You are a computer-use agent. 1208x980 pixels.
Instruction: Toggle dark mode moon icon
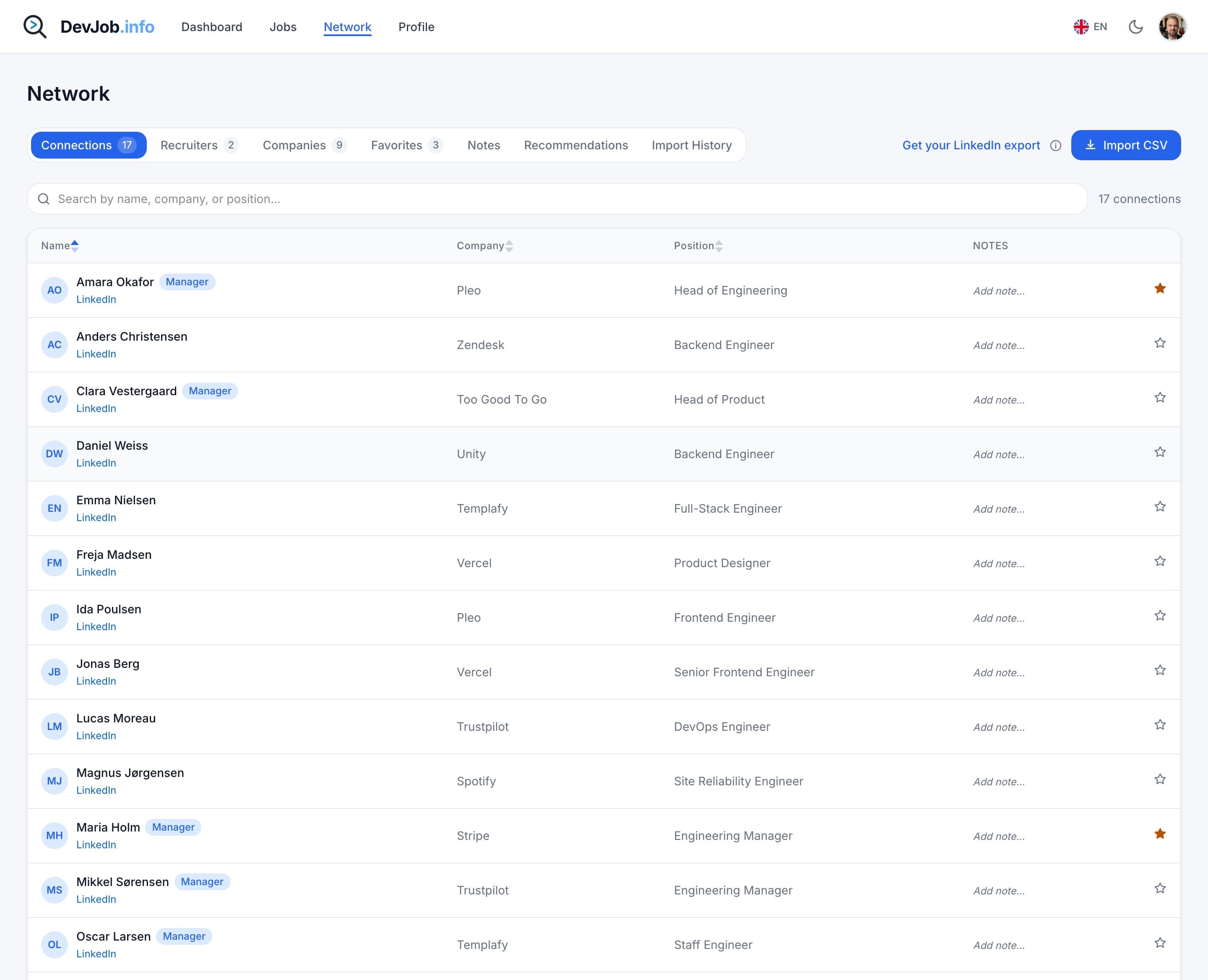click(1136, 26)
